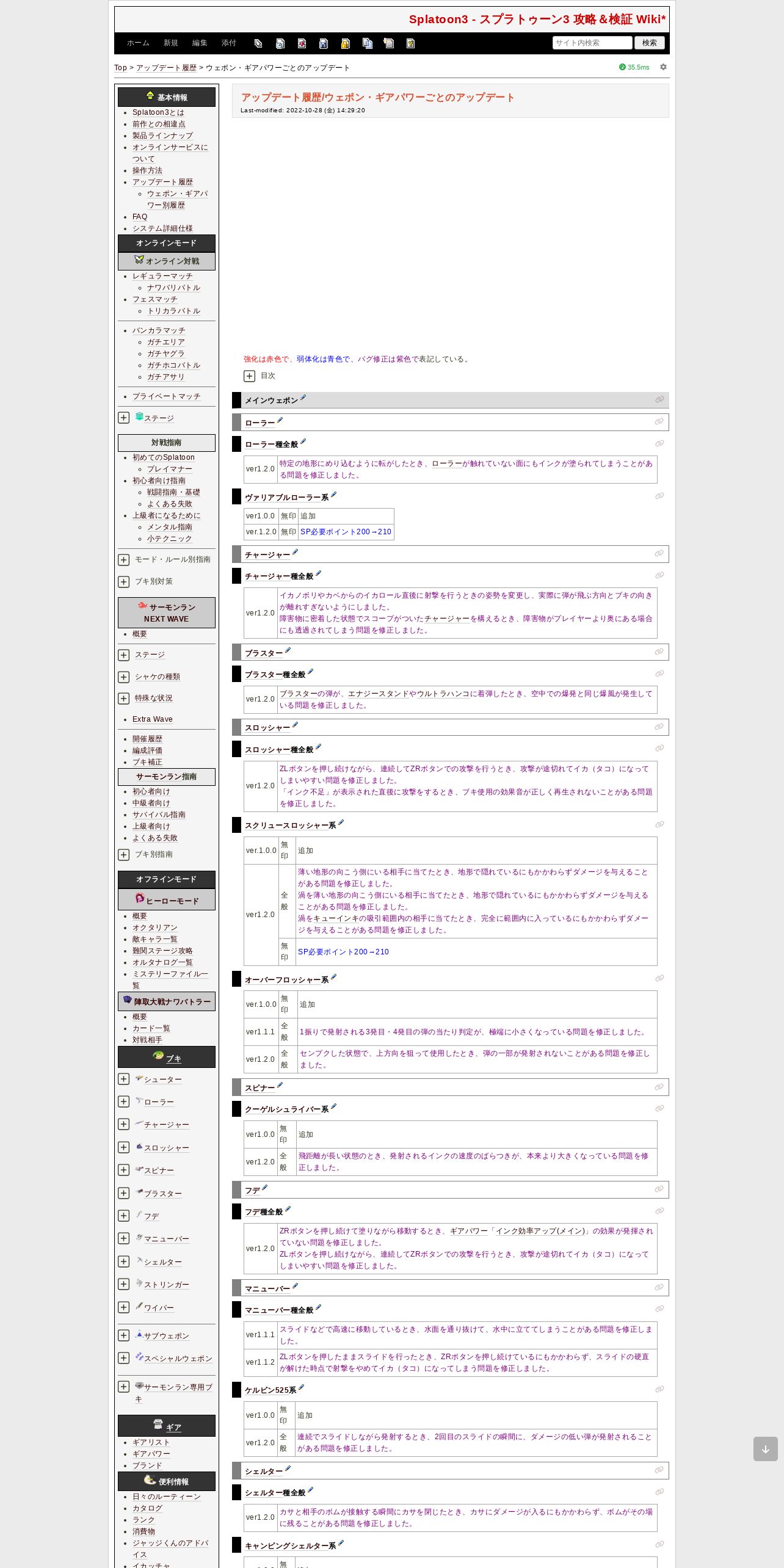Image resolution: width=784 pixels, height=1568 pixels.
Task: Expand ブキ別対策 in the sidebar
Action: (x=123, y=582)
